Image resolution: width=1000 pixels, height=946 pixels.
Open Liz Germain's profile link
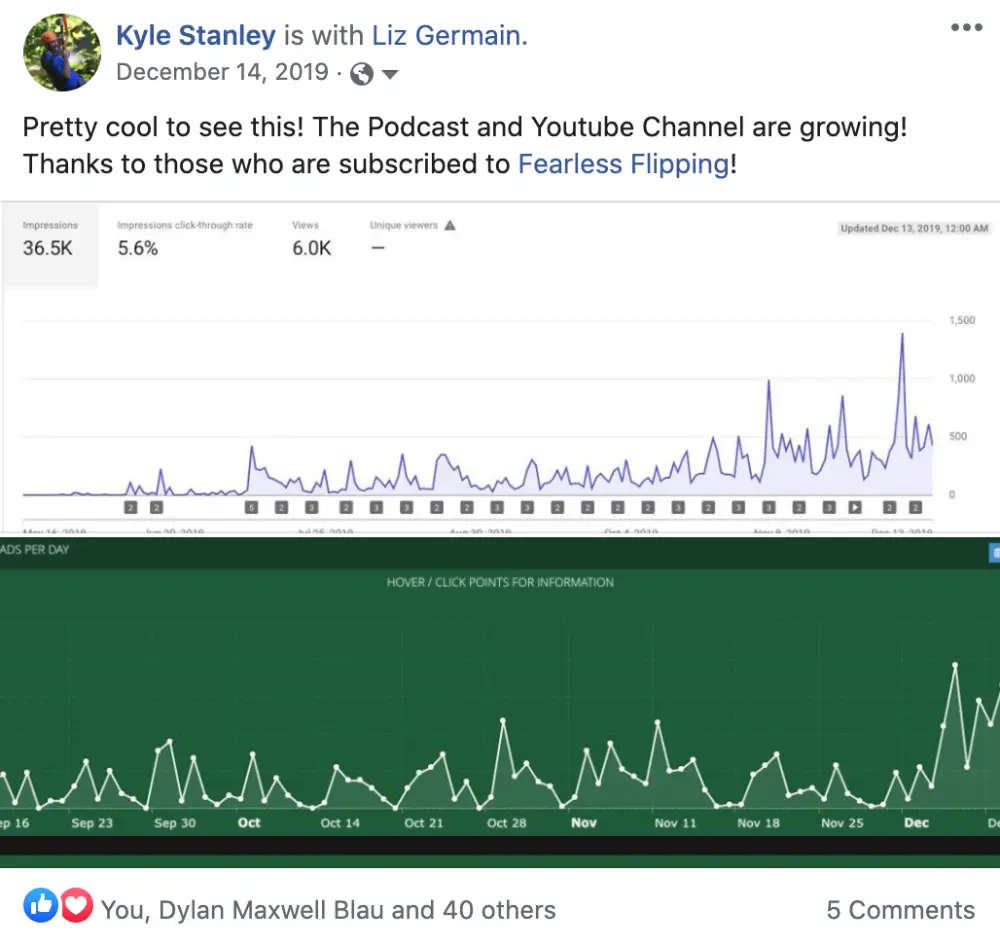point(445,36)
